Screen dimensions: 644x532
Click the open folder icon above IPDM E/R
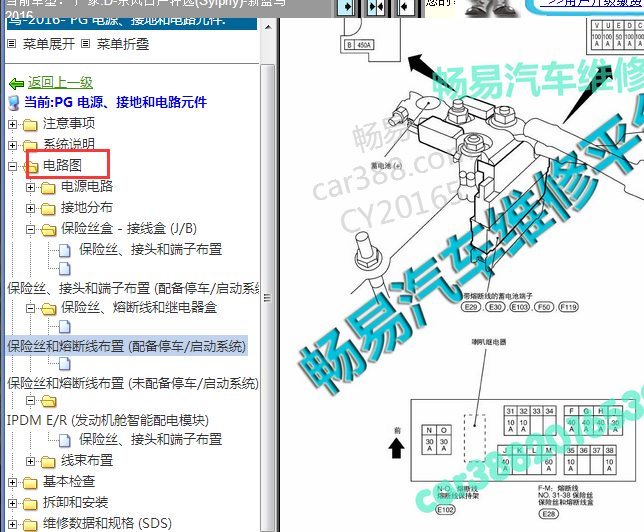(x=48, y=401)
